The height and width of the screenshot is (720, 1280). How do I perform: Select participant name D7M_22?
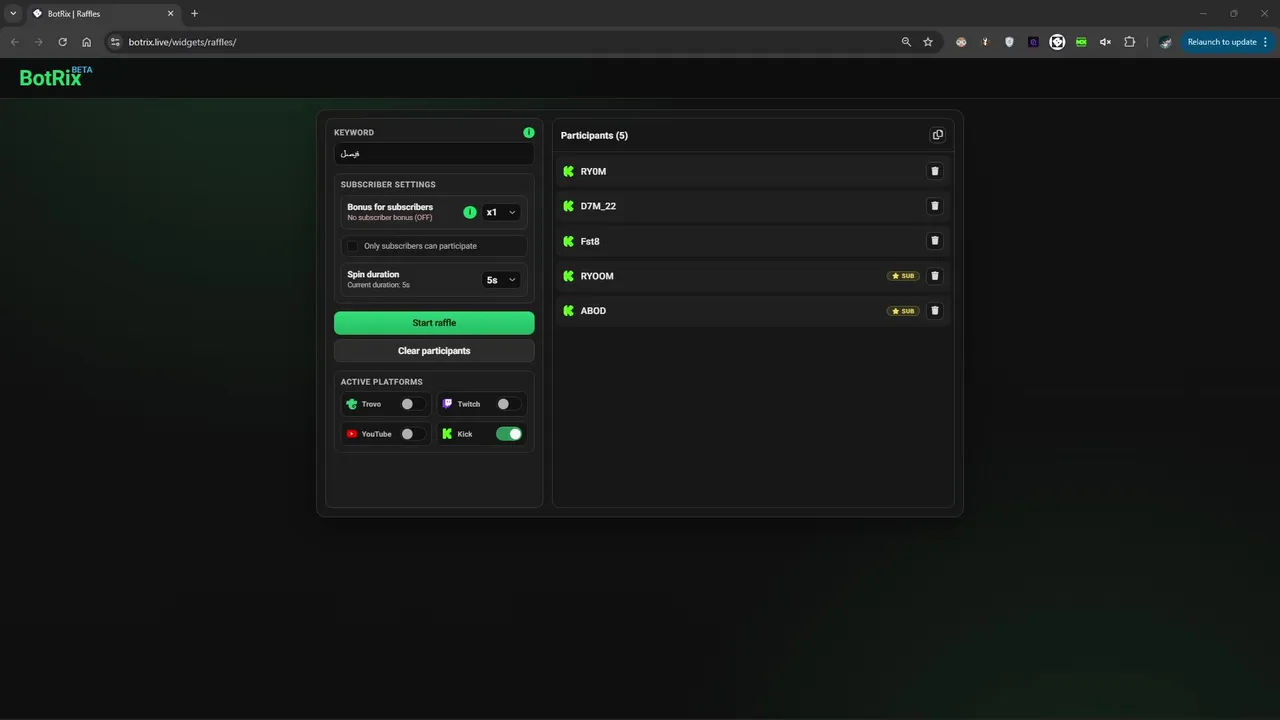(598, 206)
